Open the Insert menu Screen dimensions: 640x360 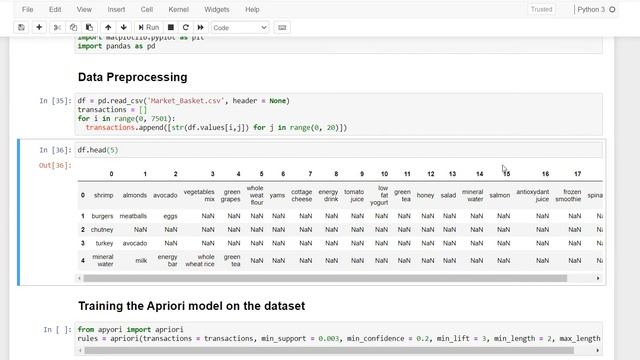coord(116,9)
